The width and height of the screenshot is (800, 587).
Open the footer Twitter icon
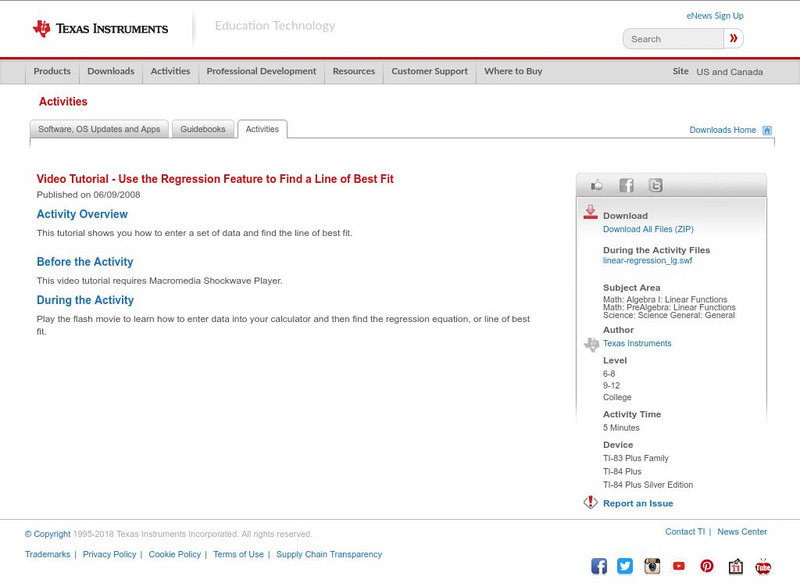625,566
